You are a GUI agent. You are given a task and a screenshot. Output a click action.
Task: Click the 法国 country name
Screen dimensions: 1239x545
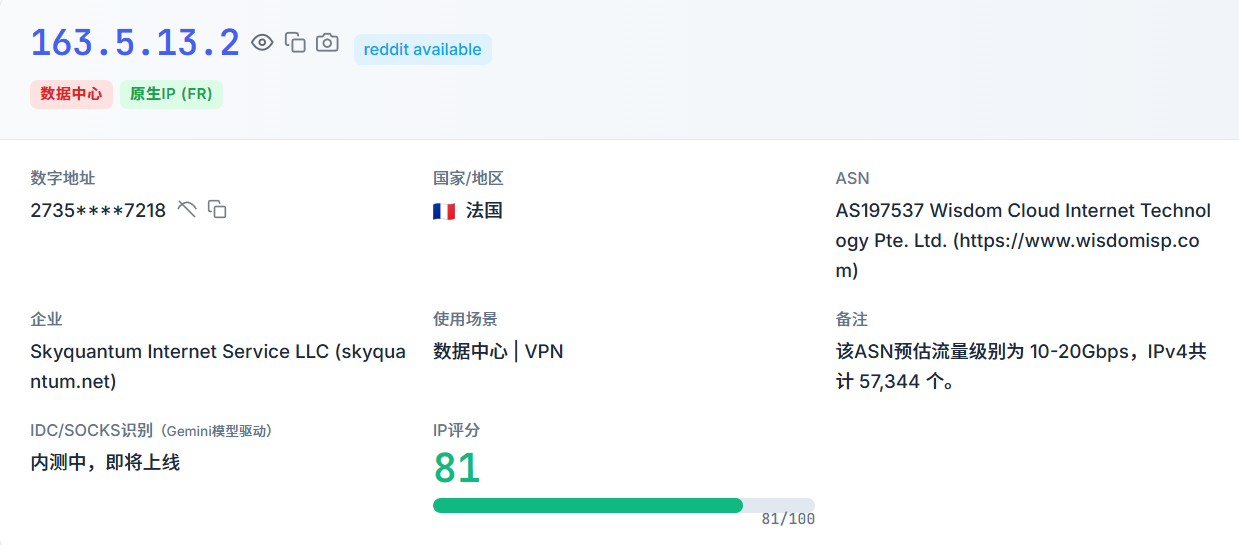coord(484,211)
